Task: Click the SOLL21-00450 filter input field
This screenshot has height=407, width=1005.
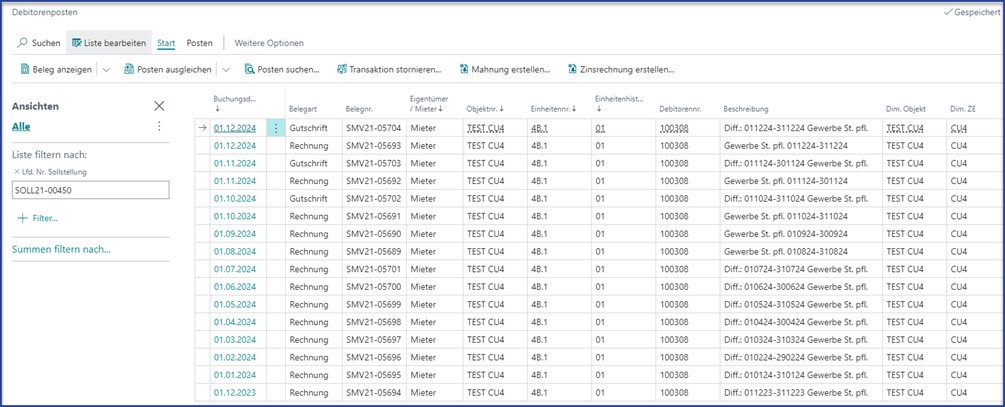Action: click(x=90, y=190)
